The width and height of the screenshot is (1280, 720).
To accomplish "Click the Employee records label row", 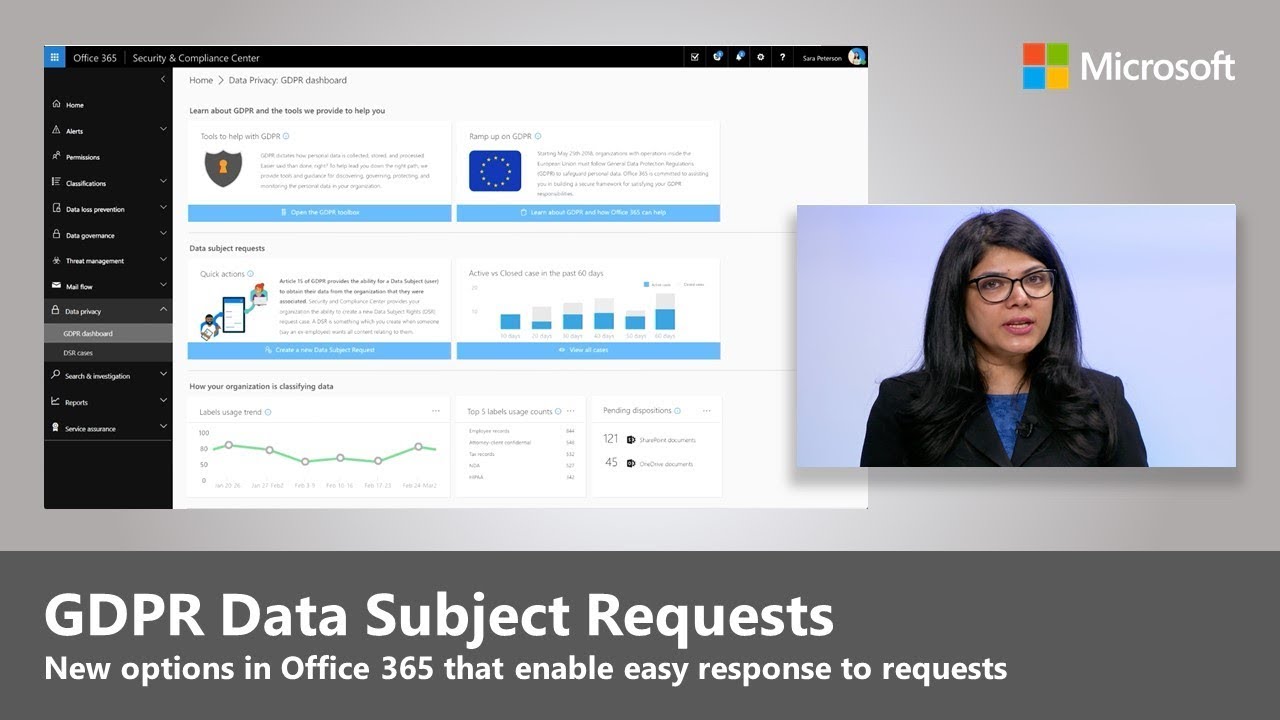I will click(521, 430).
